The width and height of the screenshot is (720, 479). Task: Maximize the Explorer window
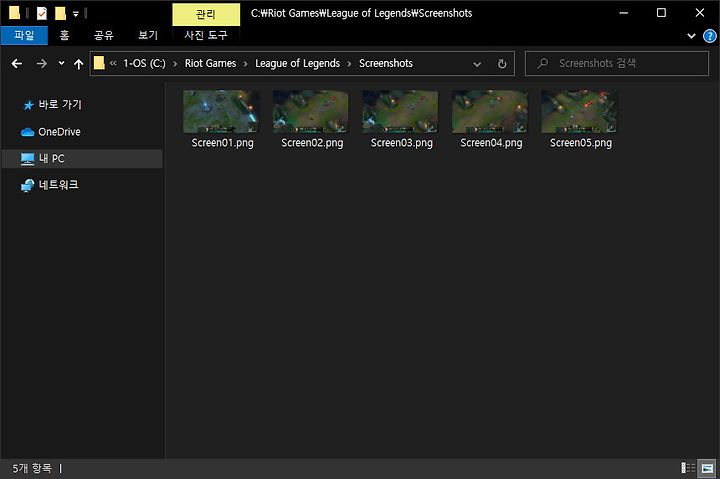click(x=661, y=13)
